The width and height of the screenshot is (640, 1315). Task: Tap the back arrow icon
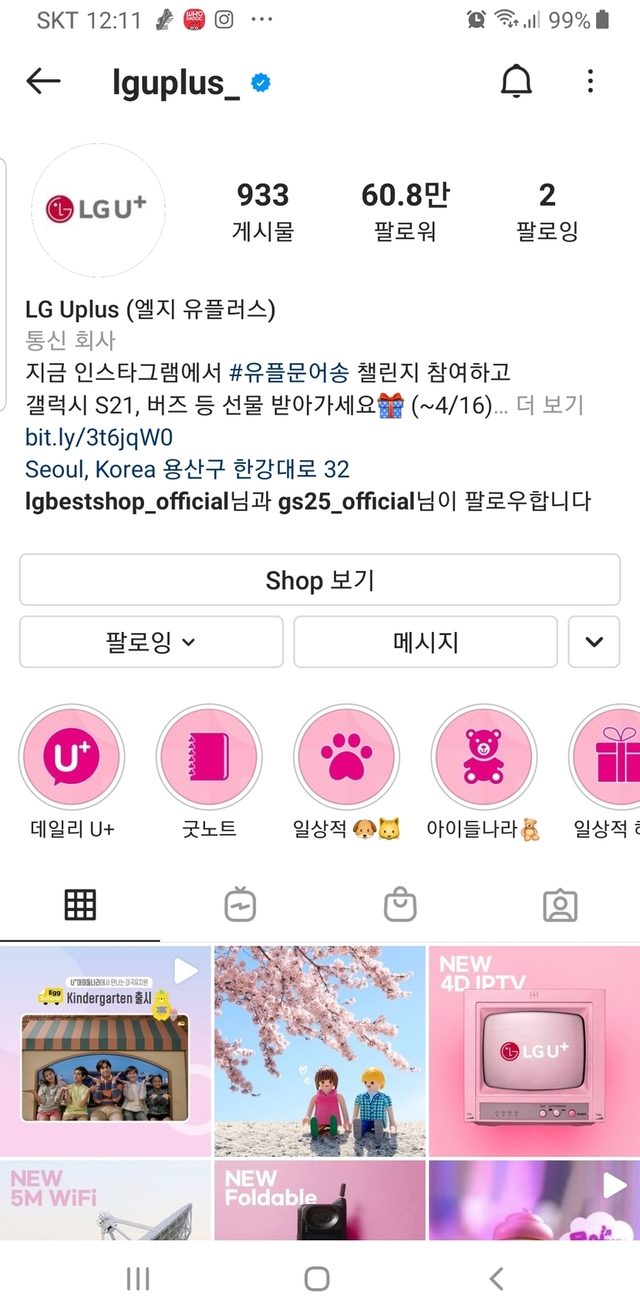43,82
